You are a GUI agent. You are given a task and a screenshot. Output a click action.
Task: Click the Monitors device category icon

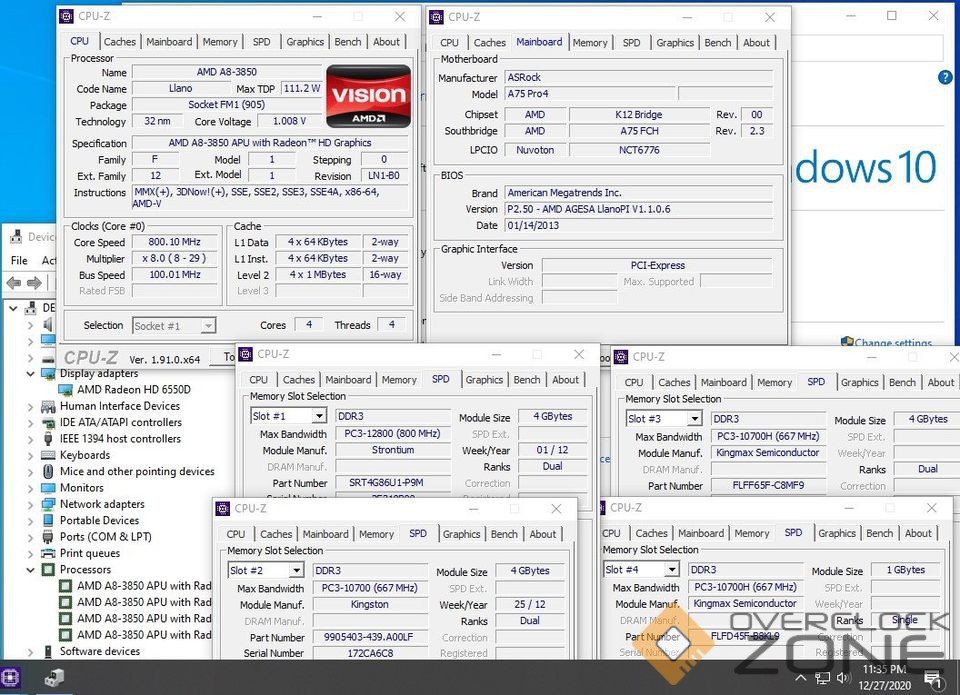[48, 488]
